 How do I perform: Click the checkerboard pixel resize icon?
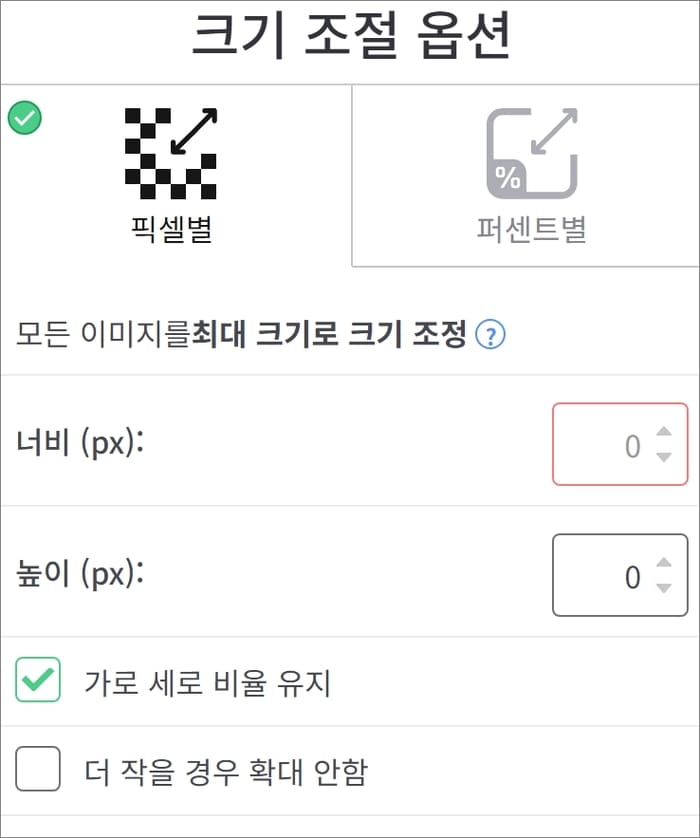click(x=171, y=153)
